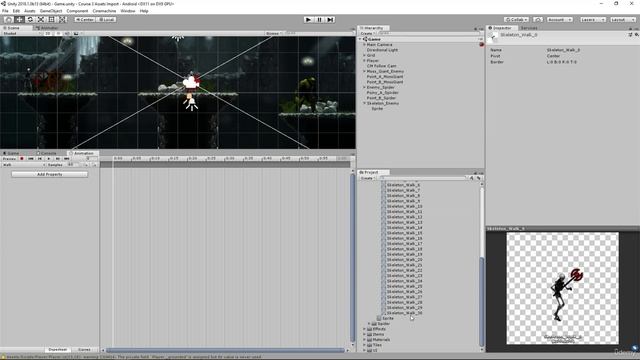Select Directional Light in Hierarchy

(x=382, y=50)
